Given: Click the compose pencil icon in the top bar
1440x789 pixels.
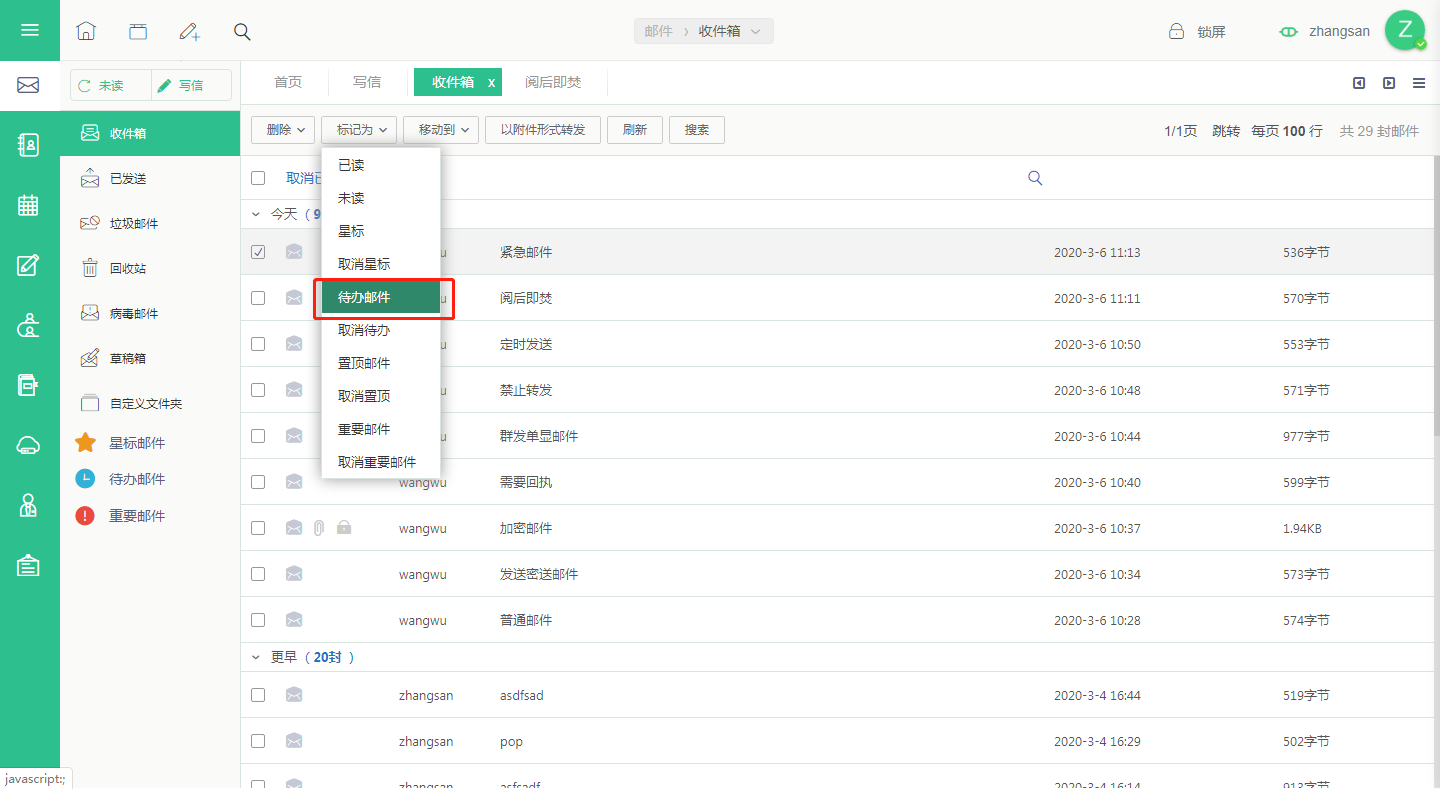Looking at the screenshot, I should click(x=190, y=31).
